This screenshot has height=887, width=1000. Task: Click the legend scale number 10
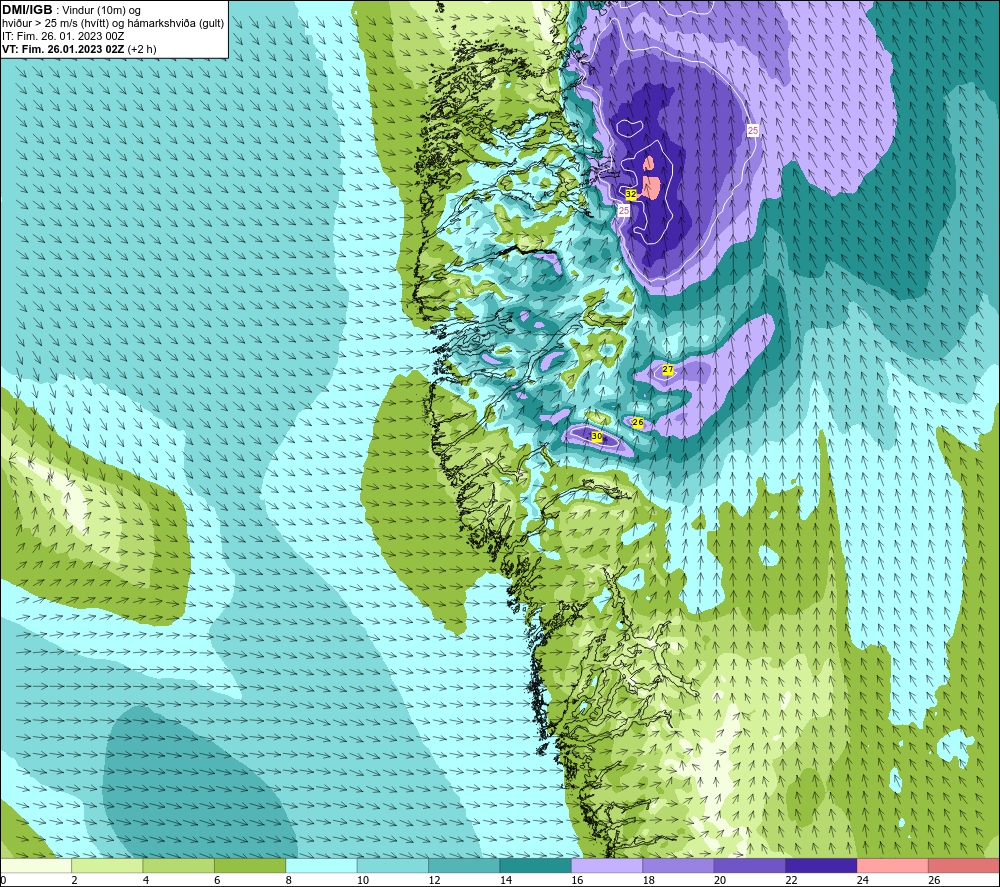tap(363, 880)
